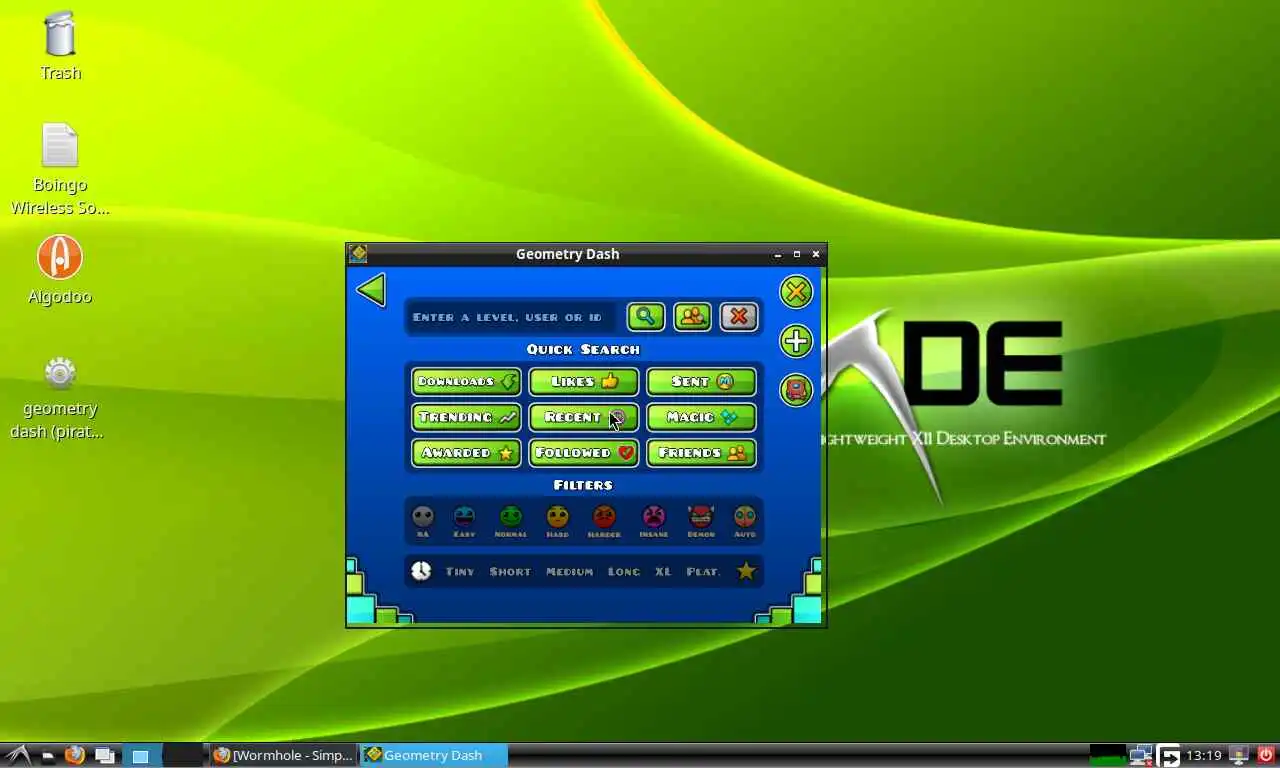
Task: Toggle Long length filter
Action: click(624, 572)
